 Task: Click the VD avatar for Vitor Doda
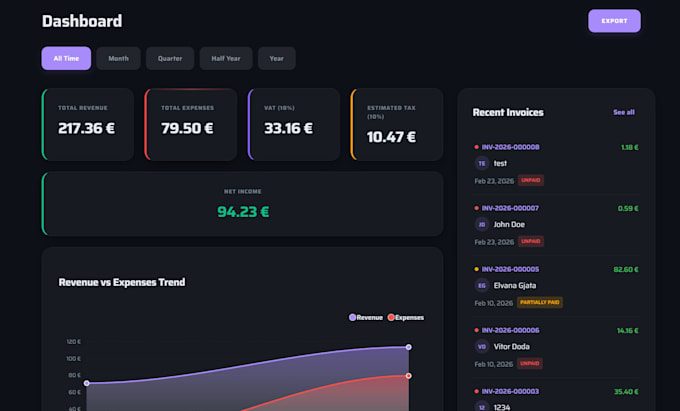click(x=482, y=347)
